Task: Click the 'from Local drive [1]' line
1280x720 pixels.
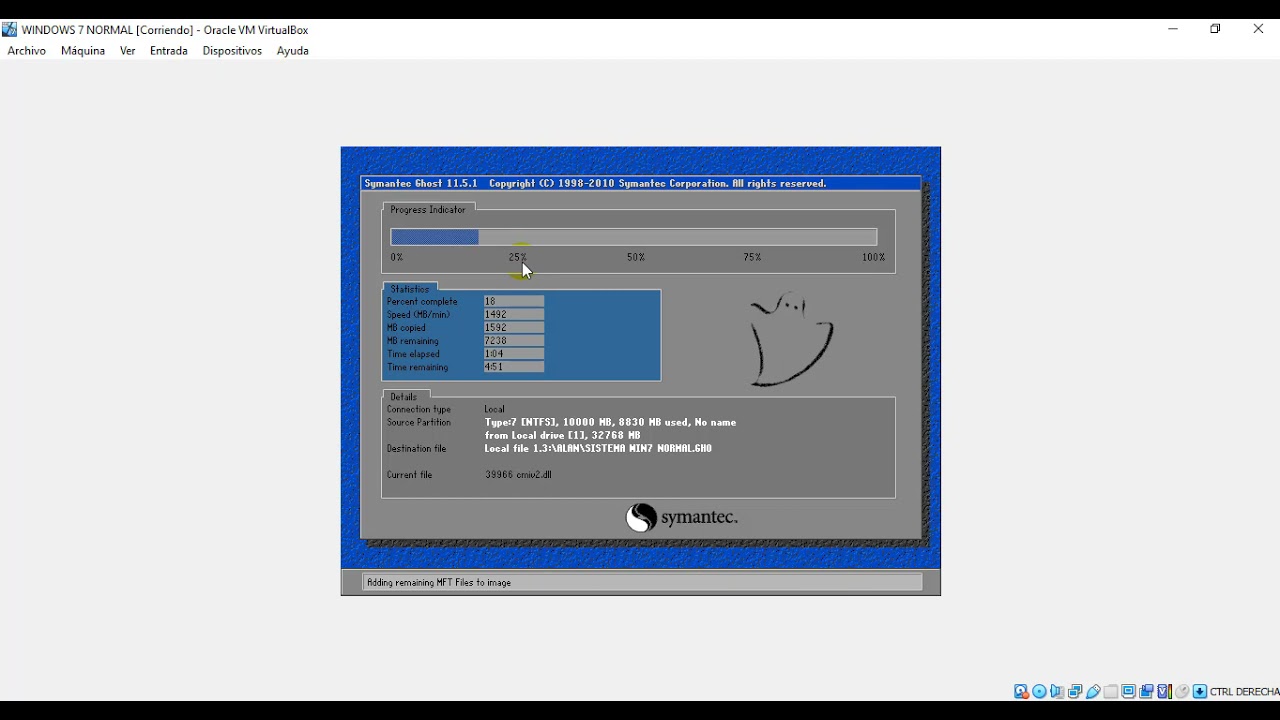Action: point(563,436)
